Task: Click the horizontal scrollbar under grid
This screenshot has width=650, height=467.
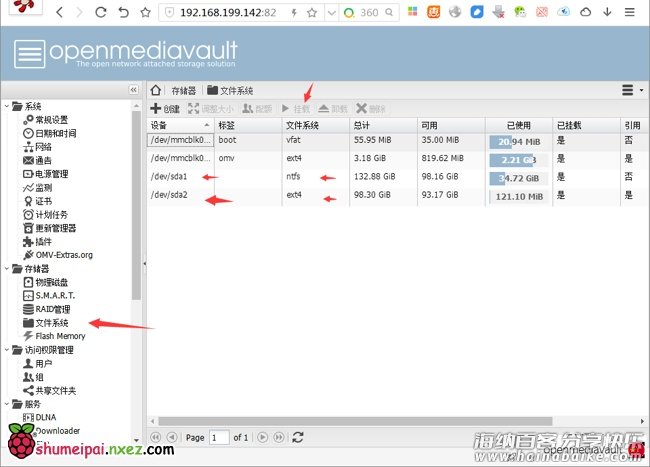Action: (355, 421)
